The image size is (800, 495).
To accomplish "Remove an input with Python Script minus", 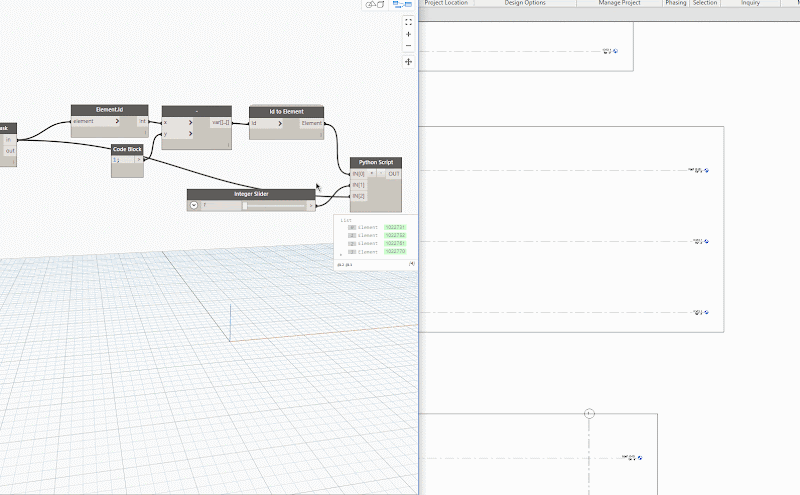I will (381, 174).
